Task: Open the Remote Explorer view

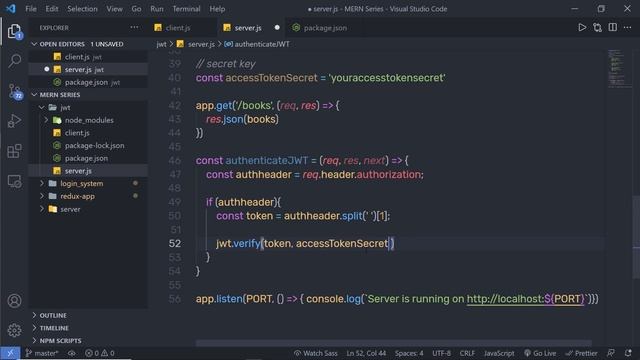Action: pyautogui.click(x=14, y=181)
